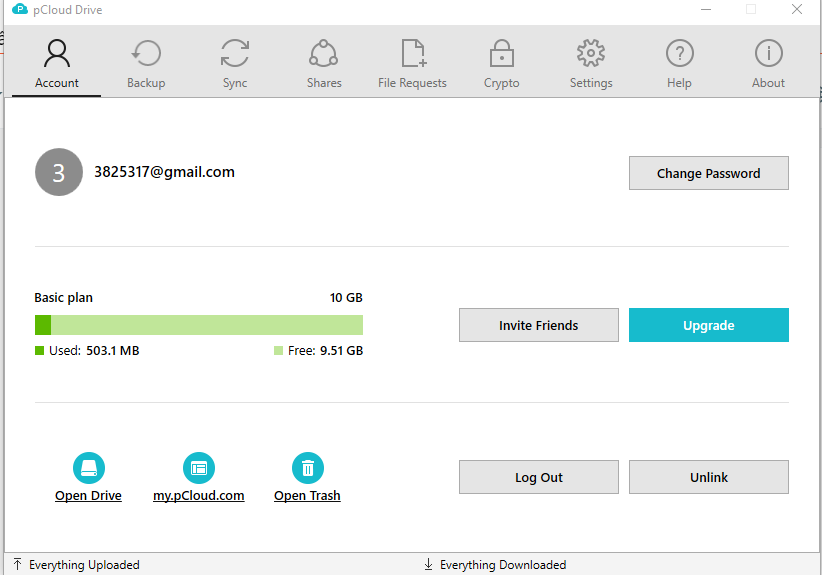Close the pCloud Drive window
This screenshot has width=822, height=575.
(x=797, y=9)
